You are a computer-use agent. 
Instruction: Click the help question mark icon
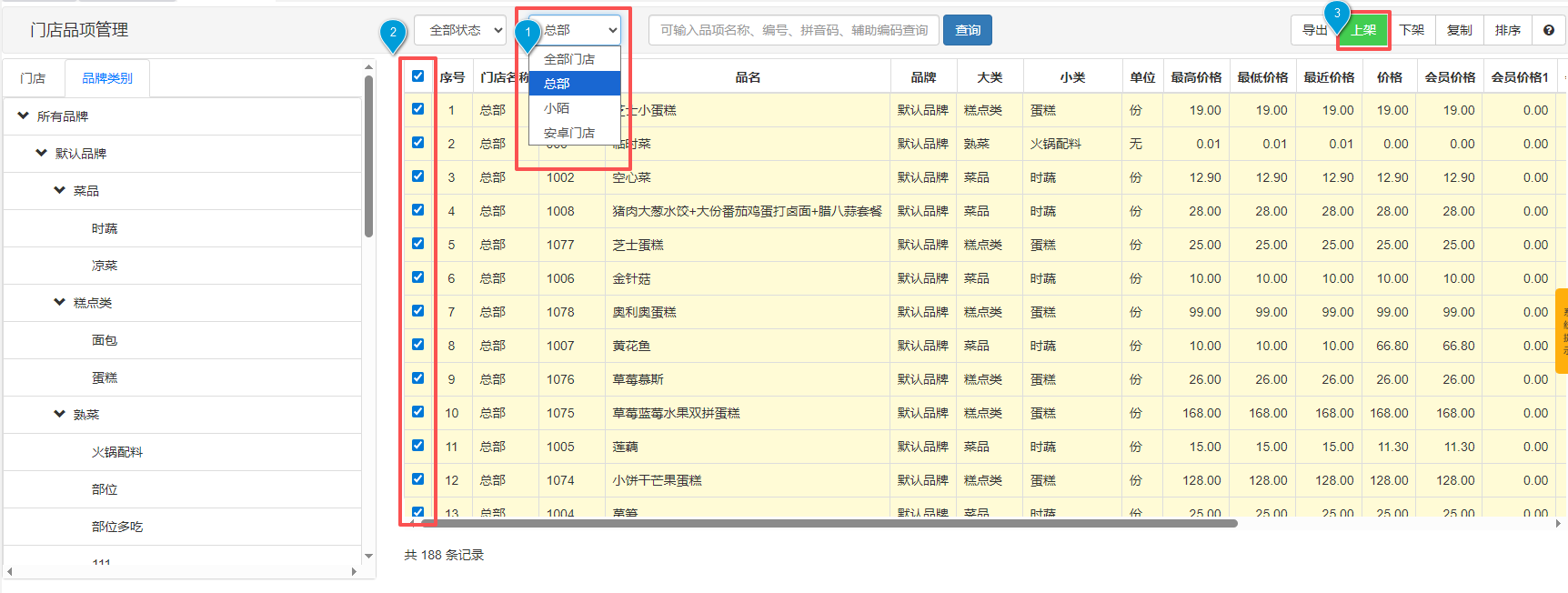pyautogui.click(x=1548, y=30)
